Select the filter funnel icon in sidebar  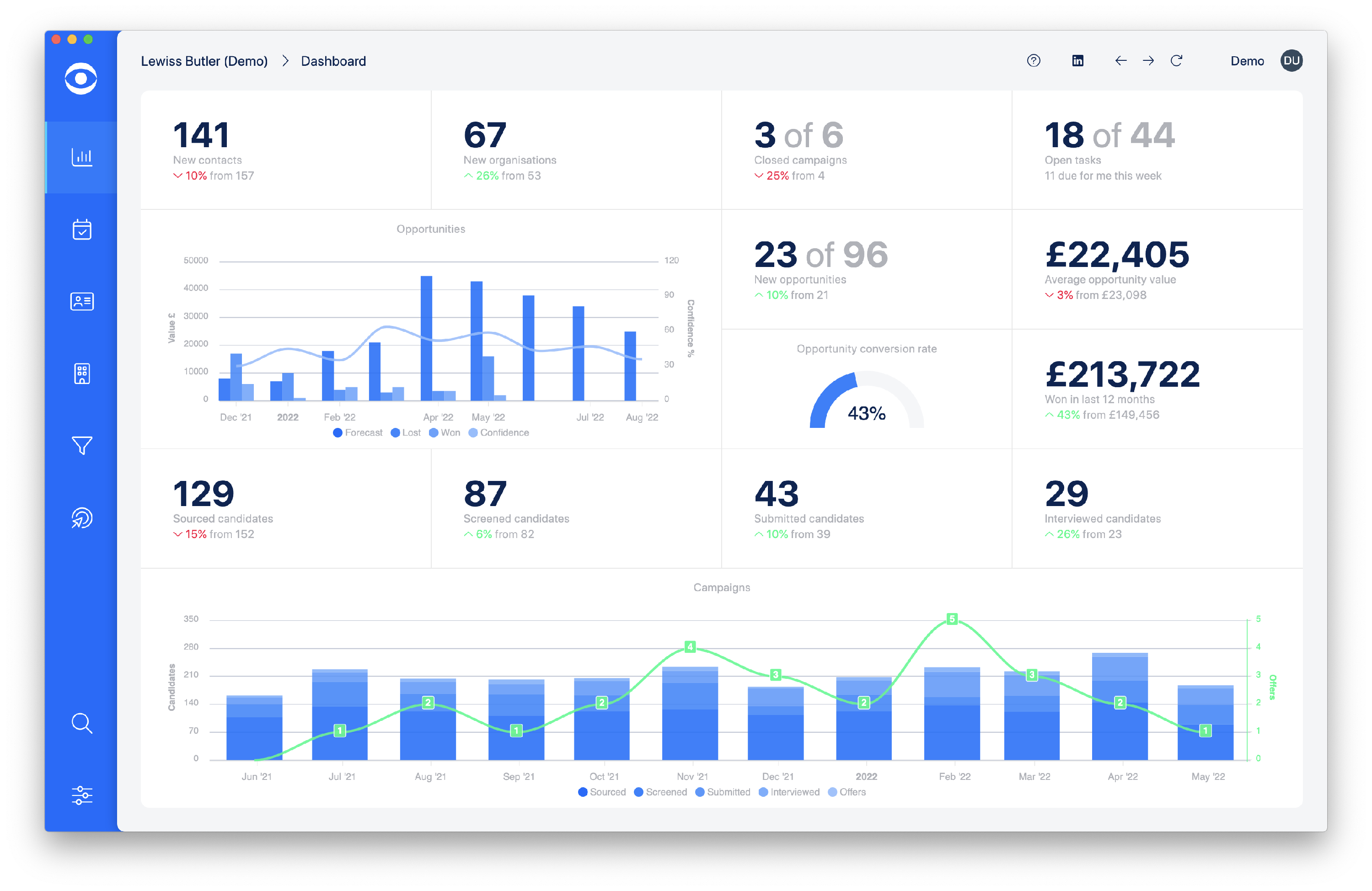[82, 445]
